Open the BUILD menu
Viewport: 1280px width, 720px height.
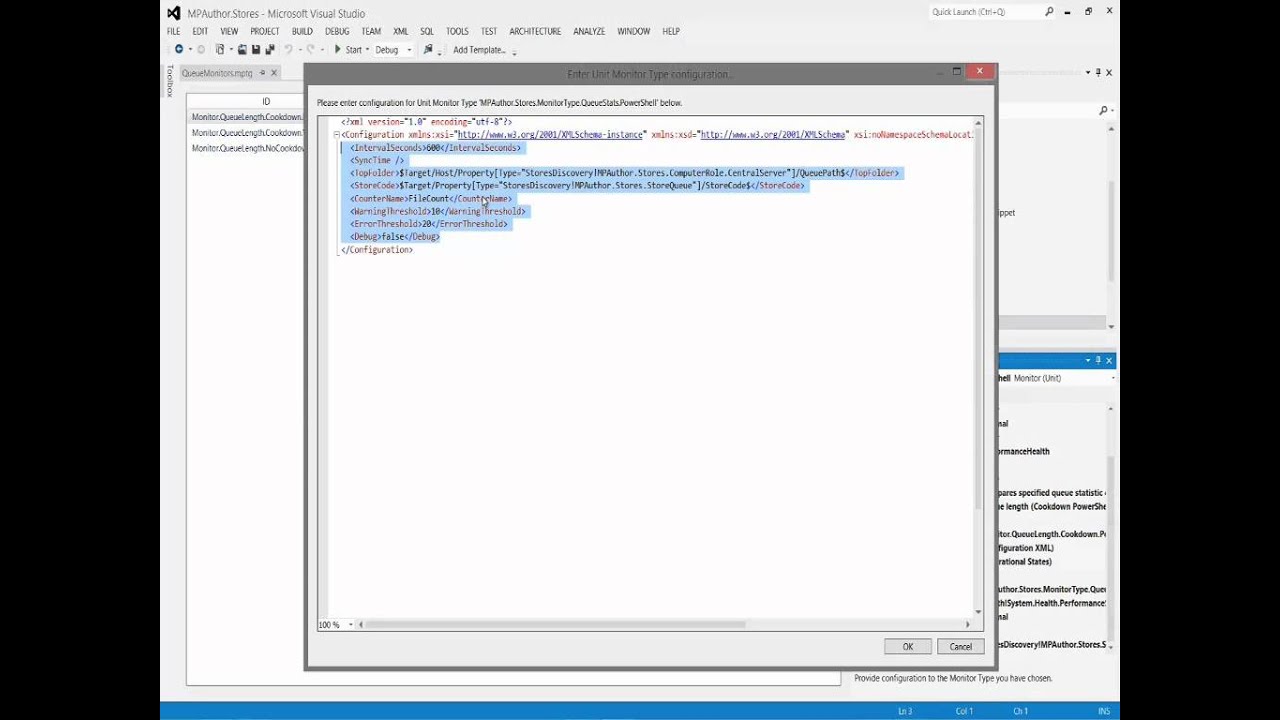(302, 31)
